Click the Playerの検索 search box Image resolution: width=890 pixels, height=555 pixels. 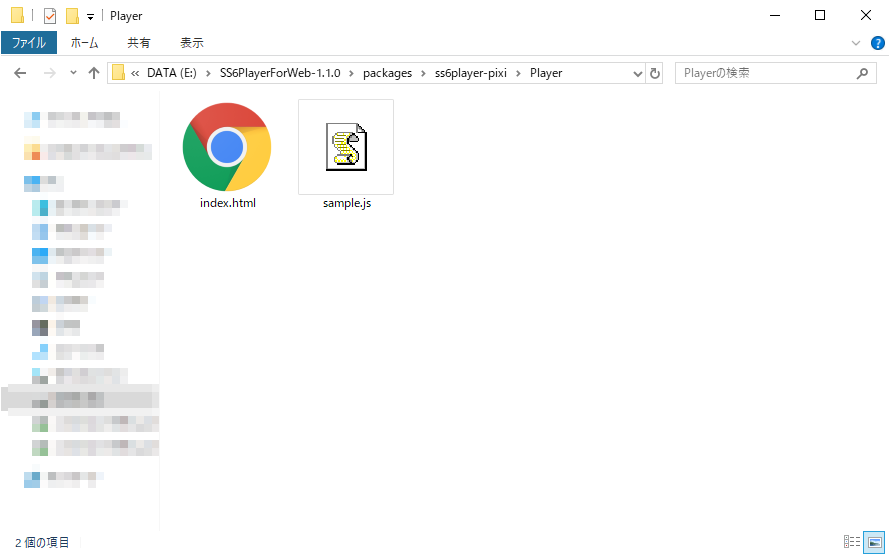pyautogui.click(x=775, y=73)
